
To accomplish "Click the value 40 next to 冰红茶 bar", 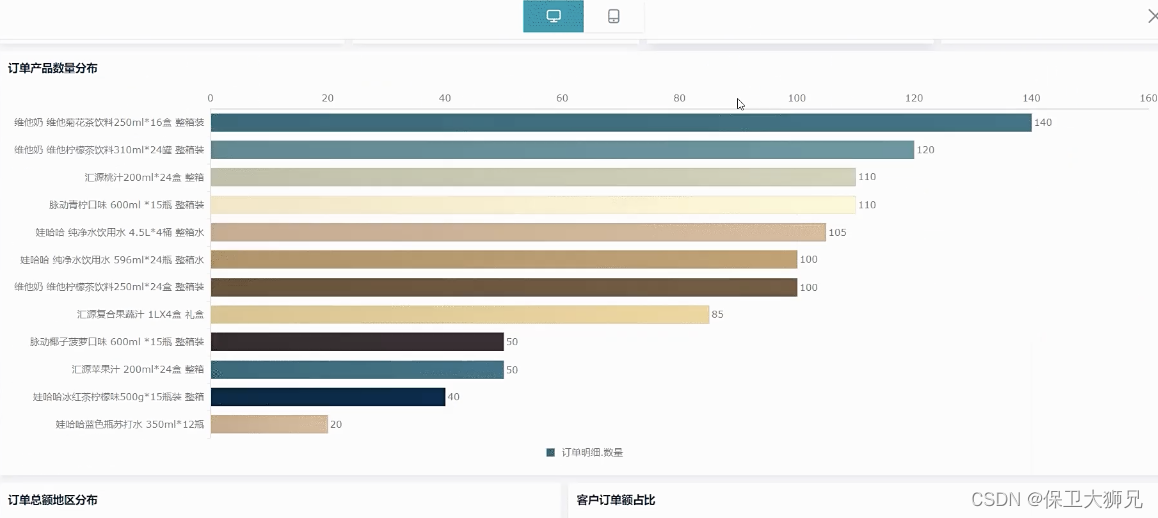I will [453, 397].
